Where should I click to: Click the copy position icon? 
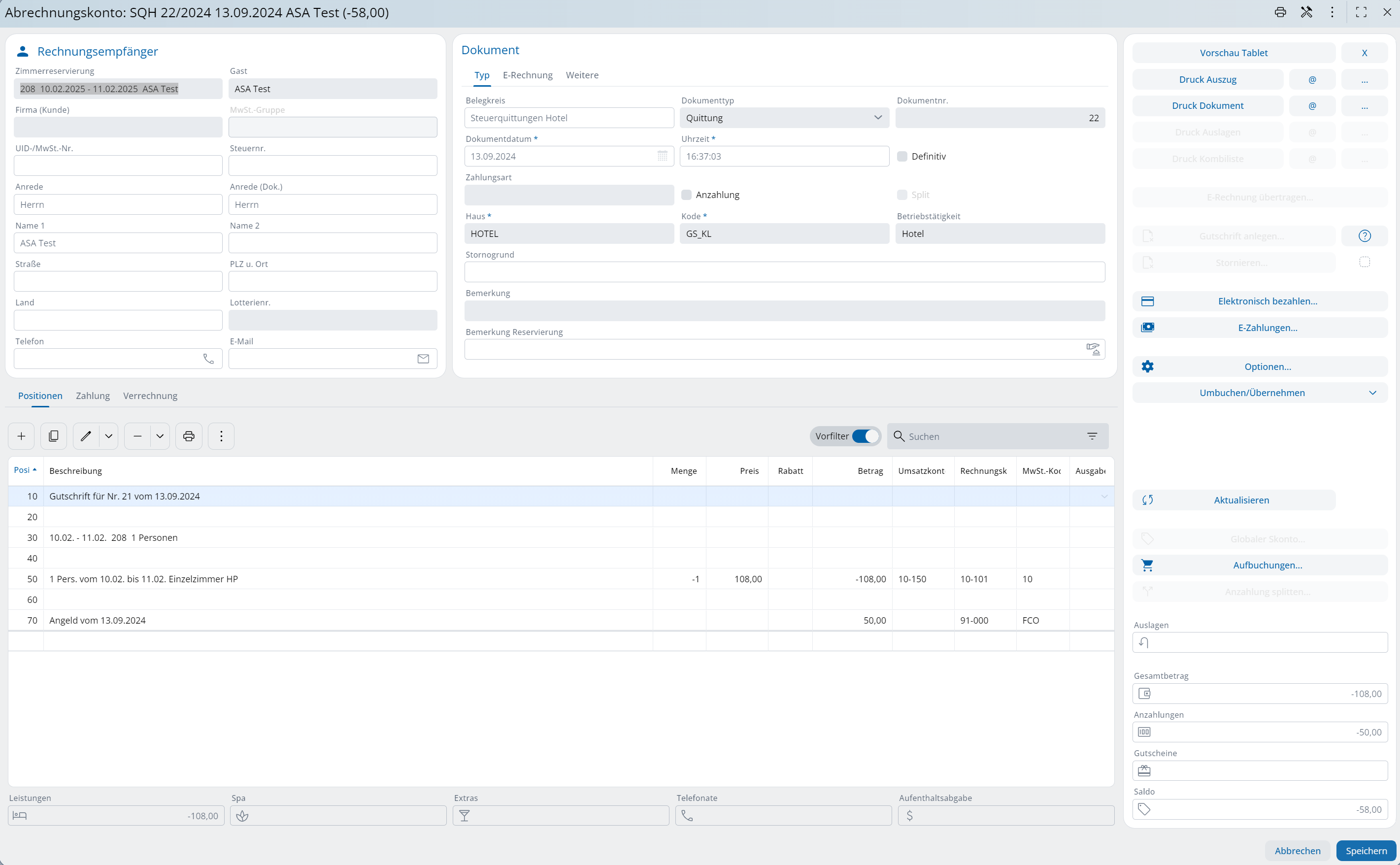[54, 436]
